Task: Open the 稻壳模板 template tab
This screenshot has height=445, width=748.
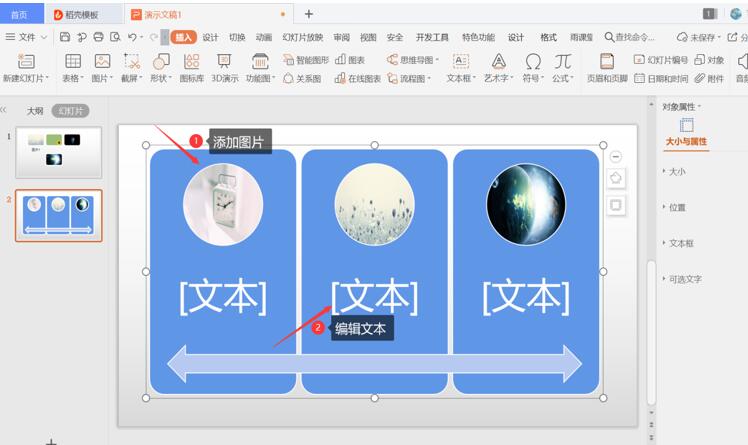Action: tap(83, 14)
